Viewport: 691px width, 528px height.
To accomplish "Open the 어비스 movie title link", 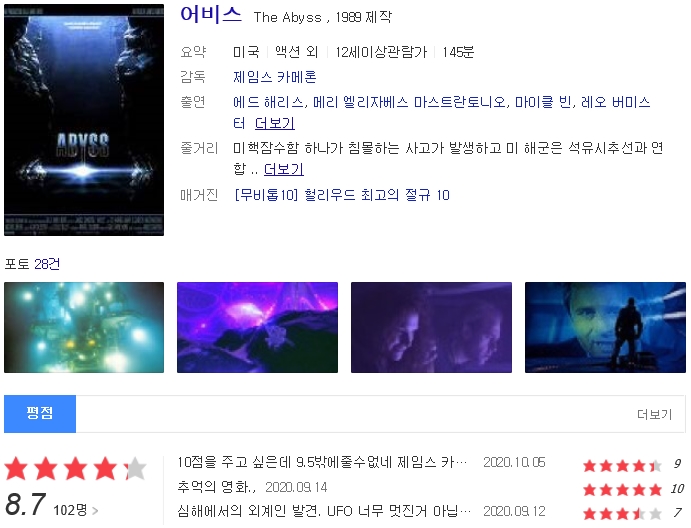I will pyautogui.click(x=211, y=15).
